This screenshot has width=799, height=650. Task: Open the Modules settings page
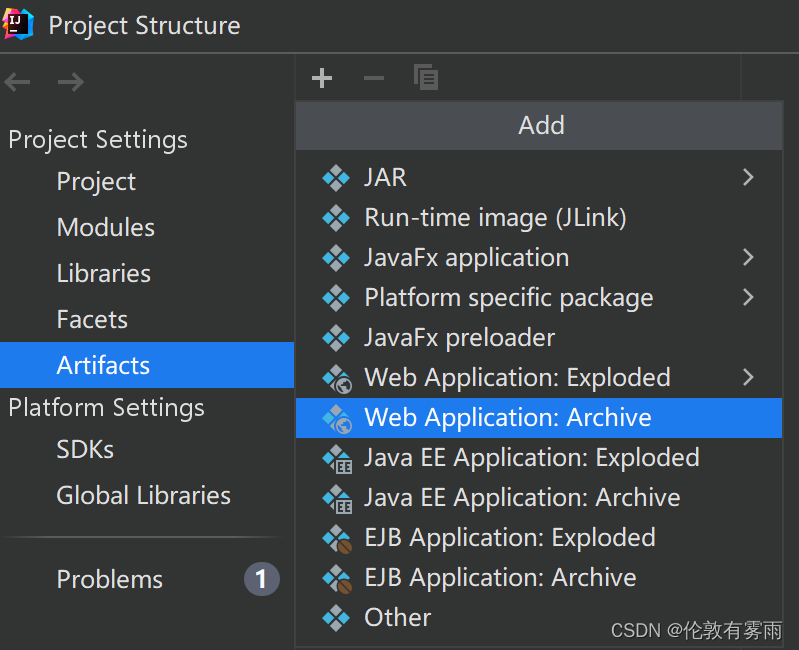click(147, 227)
